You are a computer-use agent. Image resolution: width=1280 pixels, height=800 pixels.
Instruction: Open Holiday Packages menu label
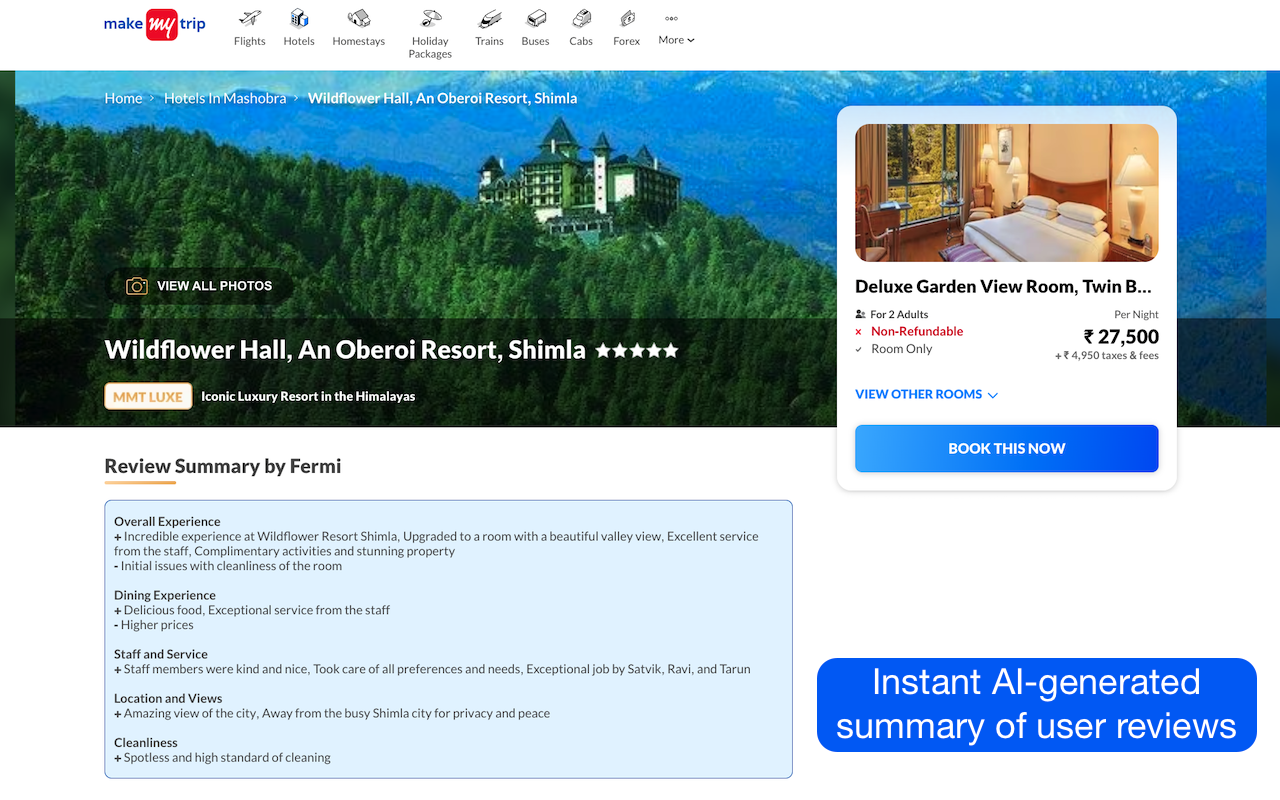click(x=430, y=48)
